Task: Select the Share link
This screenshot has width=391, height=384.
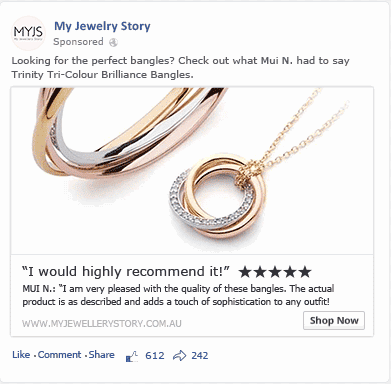Action: (101, 355)
